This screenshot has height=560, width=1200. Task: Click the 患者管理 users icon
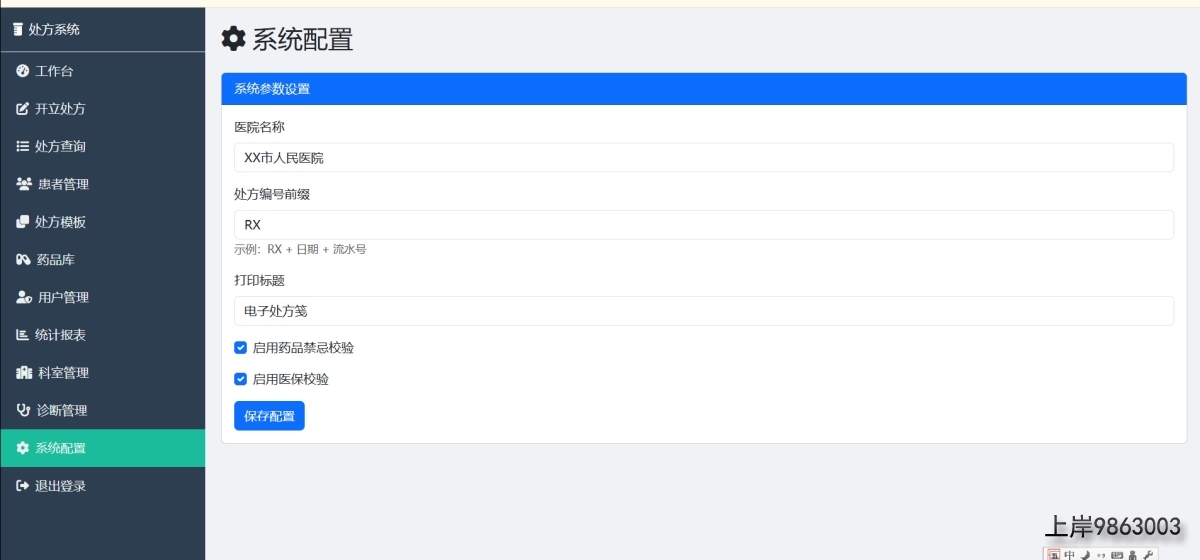tap(24, 184)
